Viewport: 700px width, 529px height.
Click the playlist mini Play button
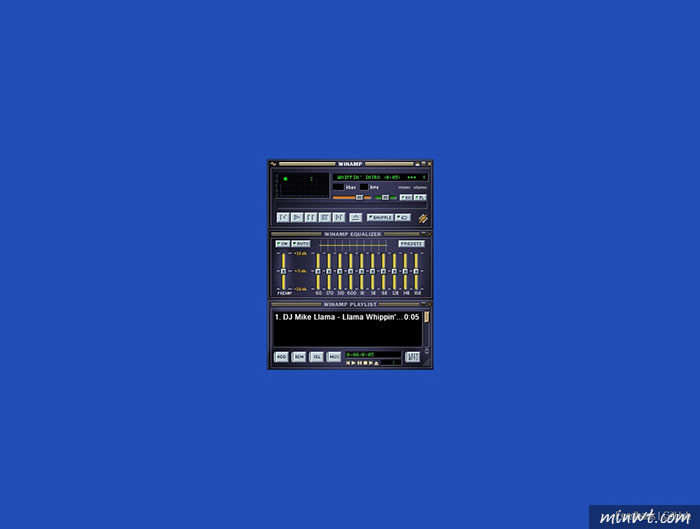pos(354,363)
